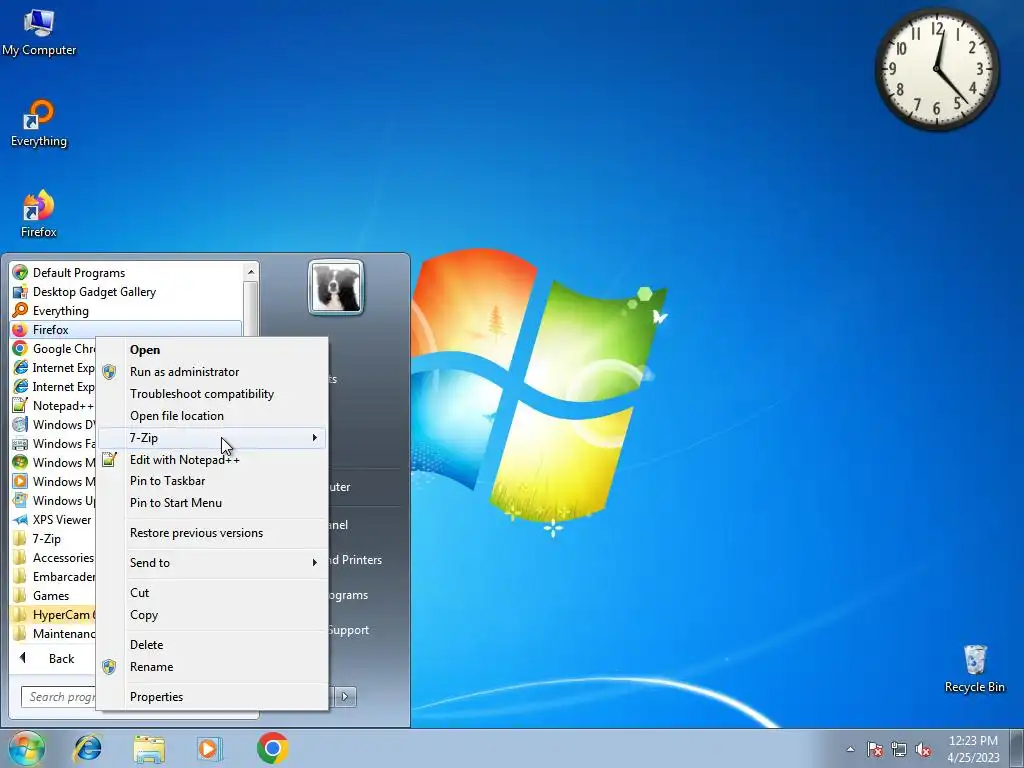This screenshot has width=1024, height=768.
Task: Click the Windows Start orb
Action: (27, 748)
